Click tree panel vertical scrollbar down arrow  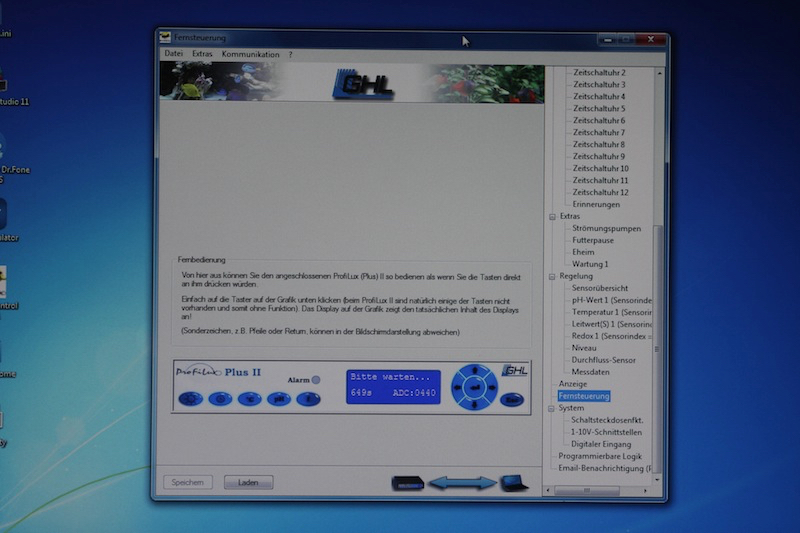tap(657, 480)
